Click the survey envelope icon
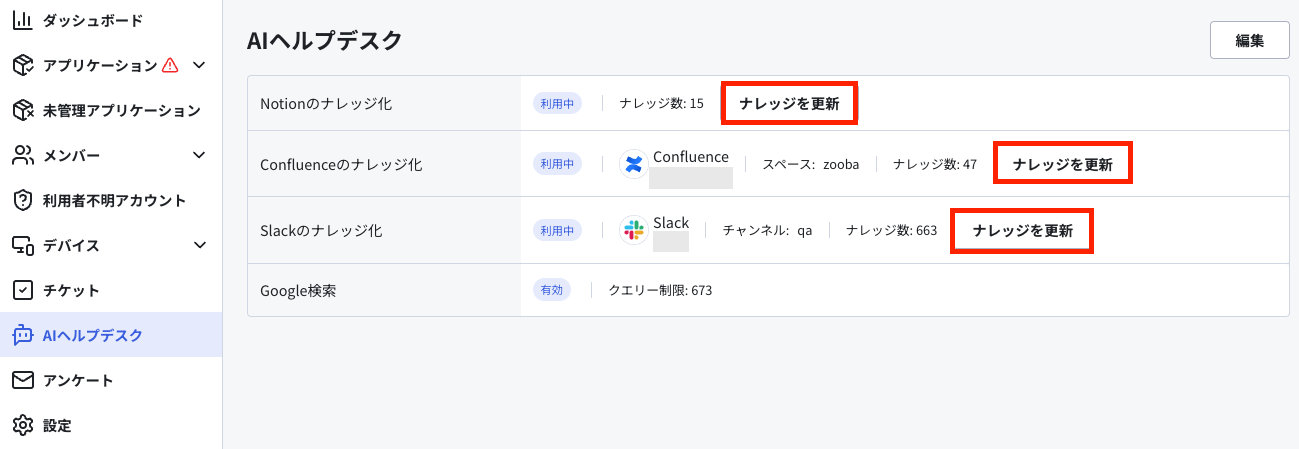 click(22, 380)
